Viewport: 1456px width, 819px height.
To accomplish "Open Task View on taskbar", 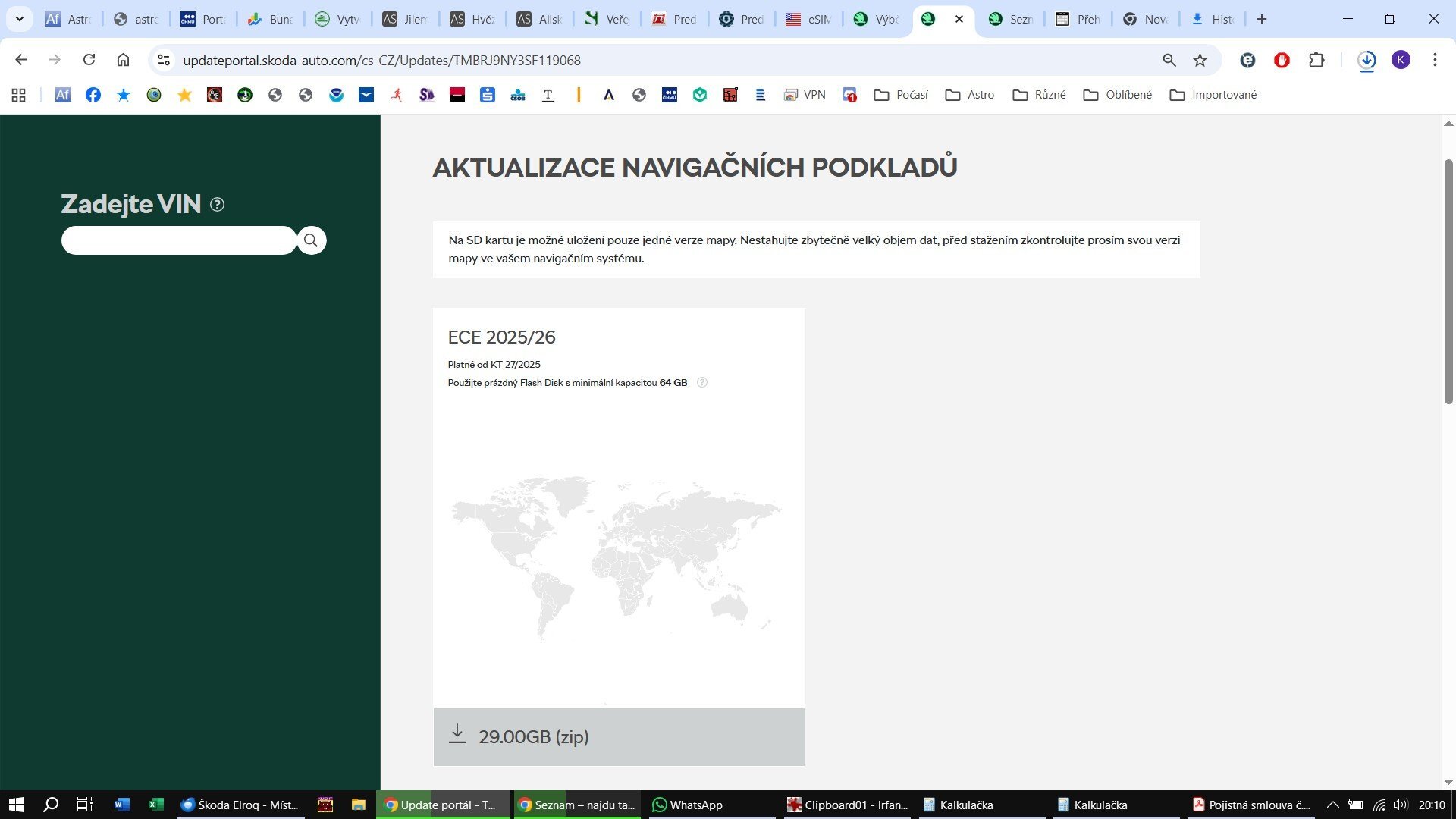I will (85, 805).
